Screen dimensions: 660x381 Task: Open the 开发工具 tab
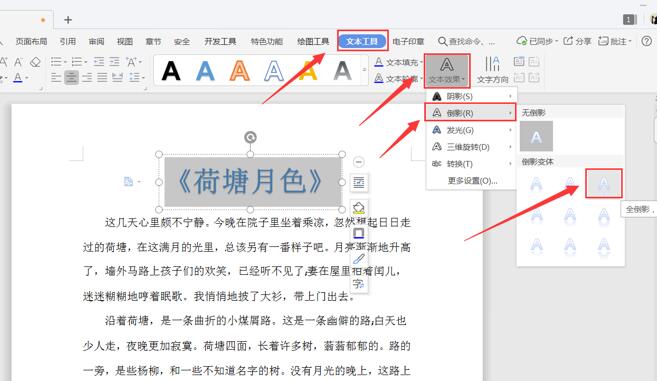point(220,42)
